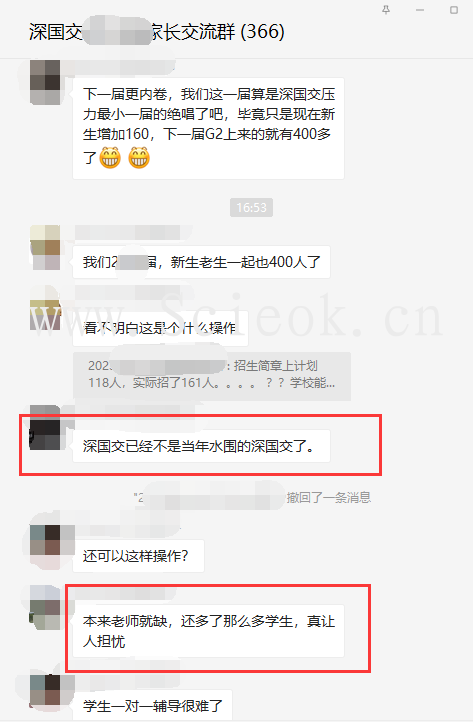Screen dimensions: 473x722
Task: Click avatar next to '看不明白这是个什么操作' message
Action: (45, 309)
